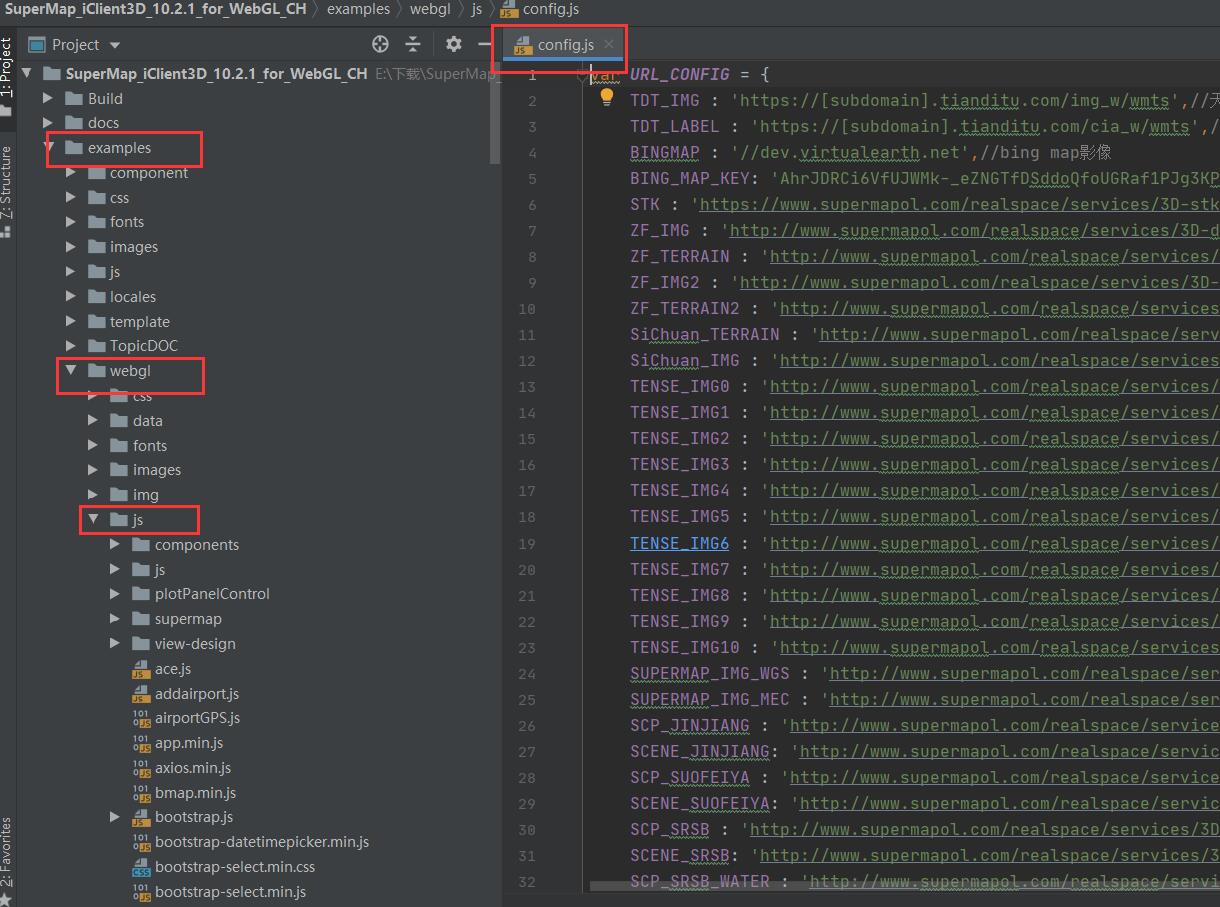Click the examples breadcrumb in path bar
The height and width of the screenshot is (907, 1220).
click(x=358, y=9)
